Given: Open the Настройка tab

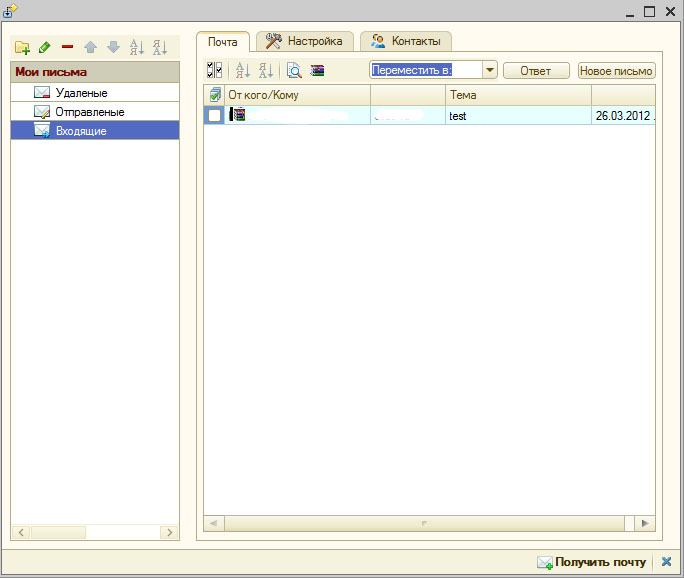Looking at the screenshot, I should (x=304, y=41).
